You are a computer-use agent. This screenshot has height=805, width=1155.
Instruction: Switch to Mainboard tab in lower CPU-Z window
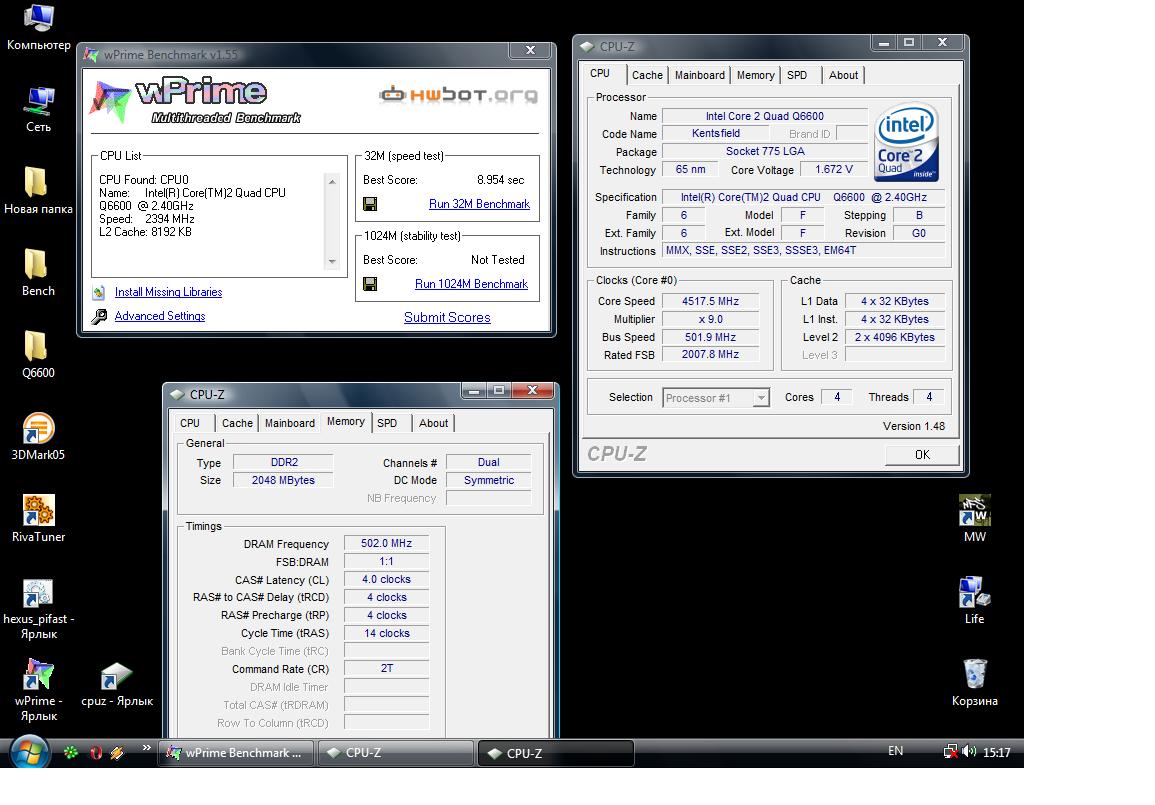tap(289, 423)
